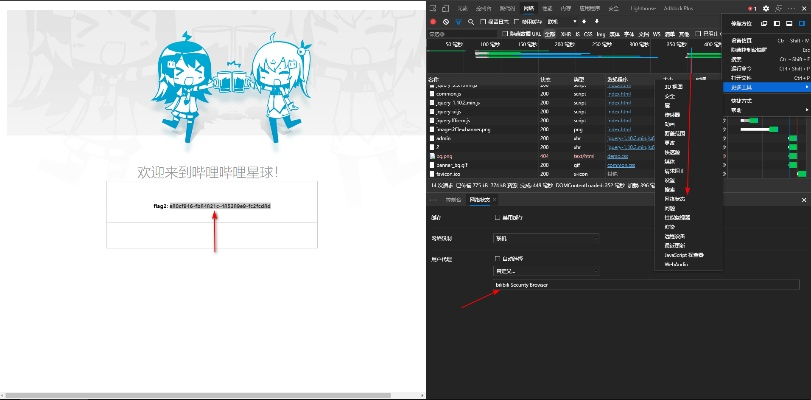Screen dimensions: 811x400
Task: Select the favicon.ico request row
Action: click(540, 174)
